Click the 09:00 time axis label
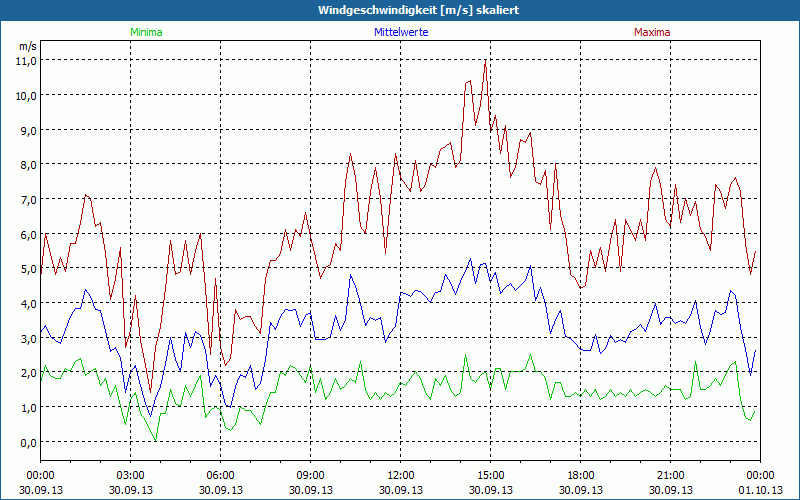 pyautogui.click(x=310, y=476)
